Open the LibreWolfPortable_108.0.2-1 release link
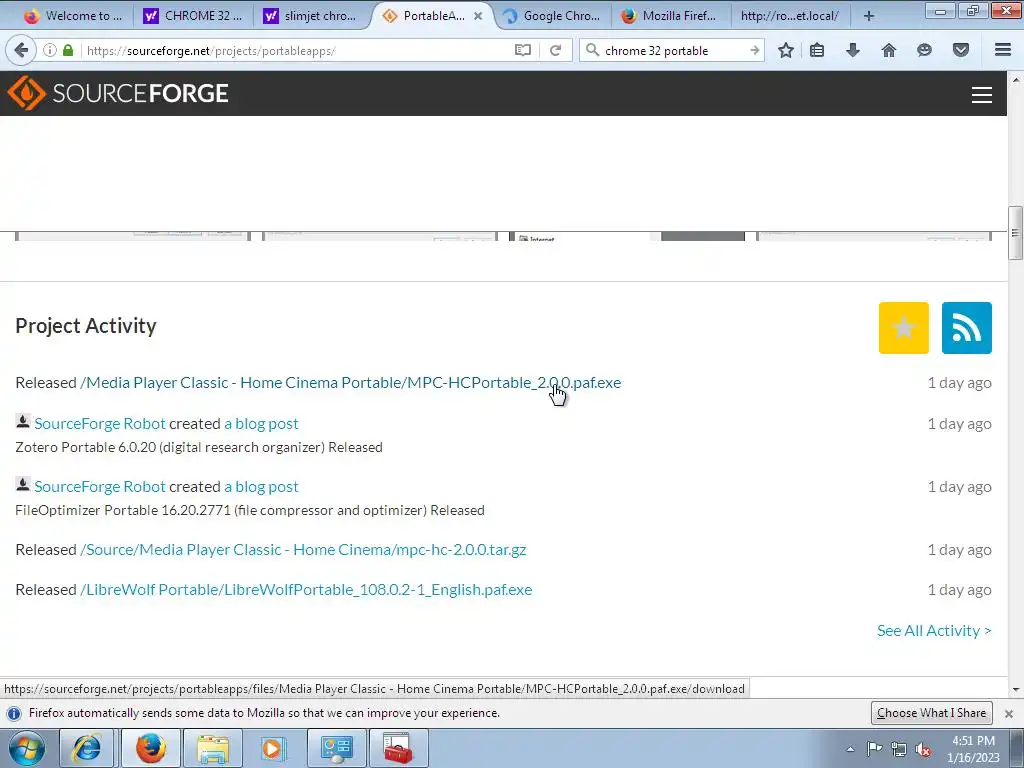Image resolution: width=1024 pixels, height=768 pixels. (x=306, y=590)
